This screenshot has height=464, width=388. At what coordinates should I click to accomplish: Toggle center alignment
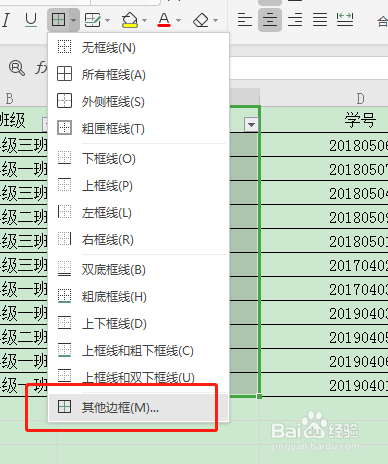click(x=270, y=20)
